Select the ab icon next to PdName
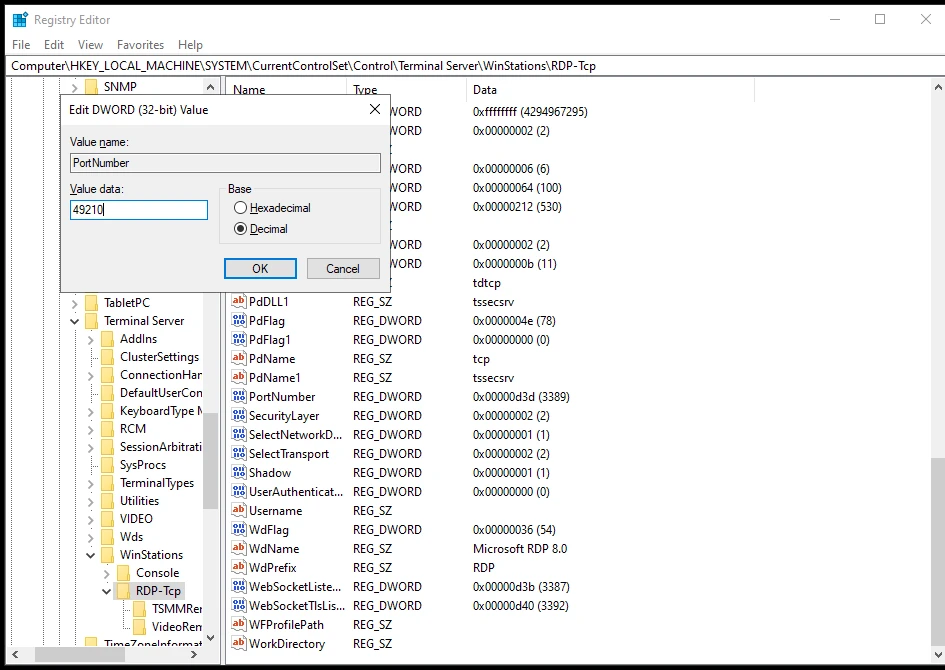Image resolution: width=945 pixels, height=670 pixels. [x=237, y=358]
